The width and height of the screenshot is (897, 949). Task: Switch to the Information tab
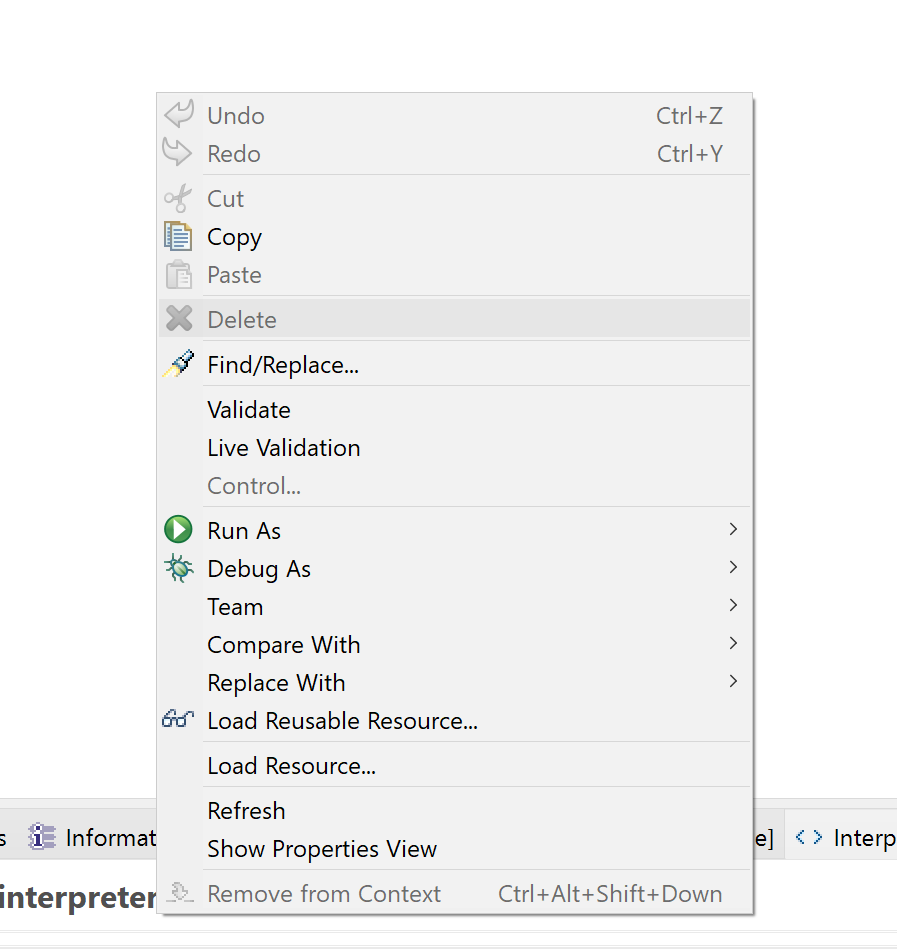point(110,837)
